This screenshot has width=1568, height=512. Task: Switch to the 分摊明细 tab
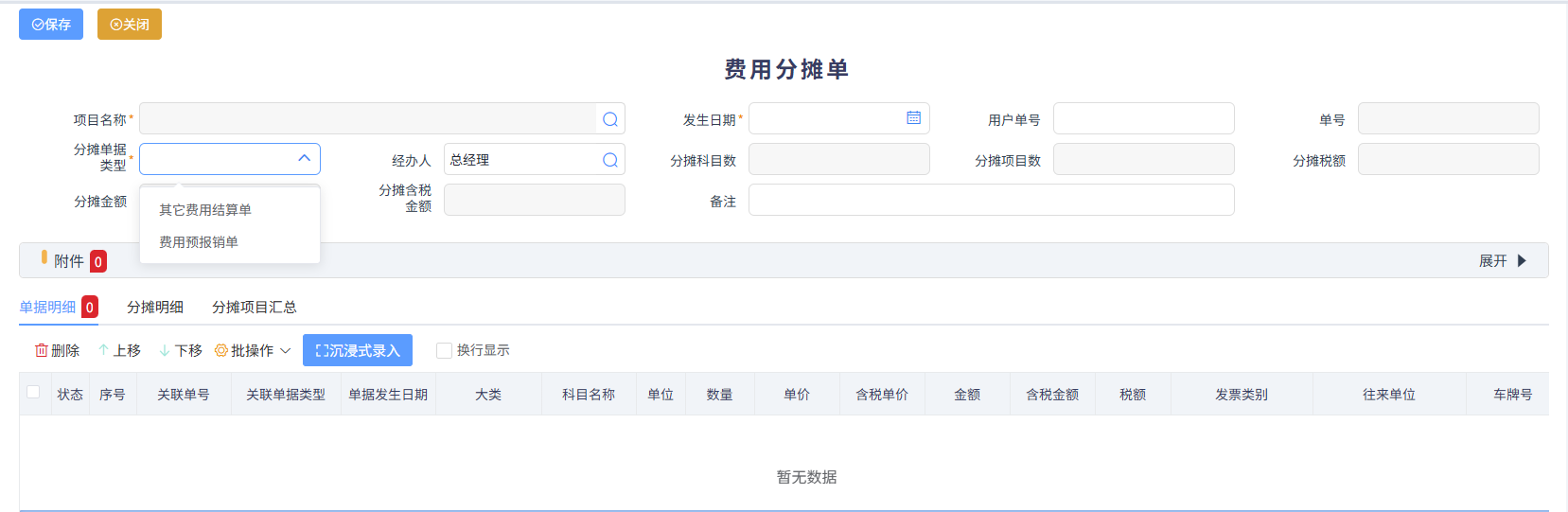tap(155, 307)
